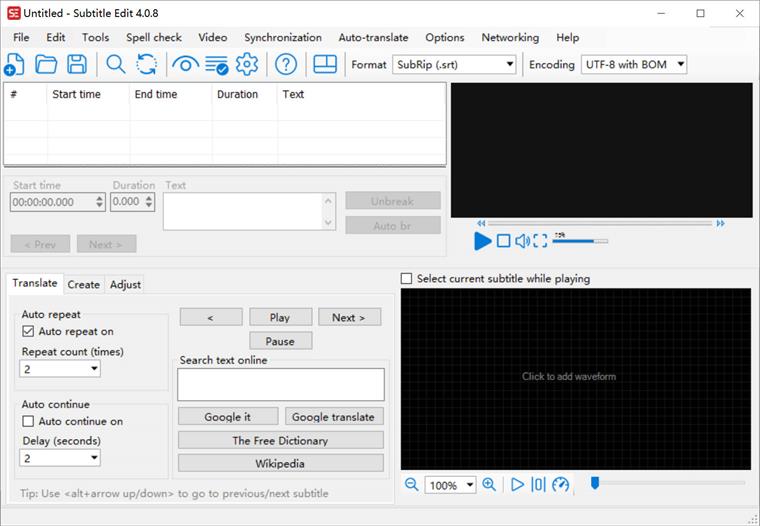Click the Save floppy disk icon

pyautogui.click(x=76, y=65)
